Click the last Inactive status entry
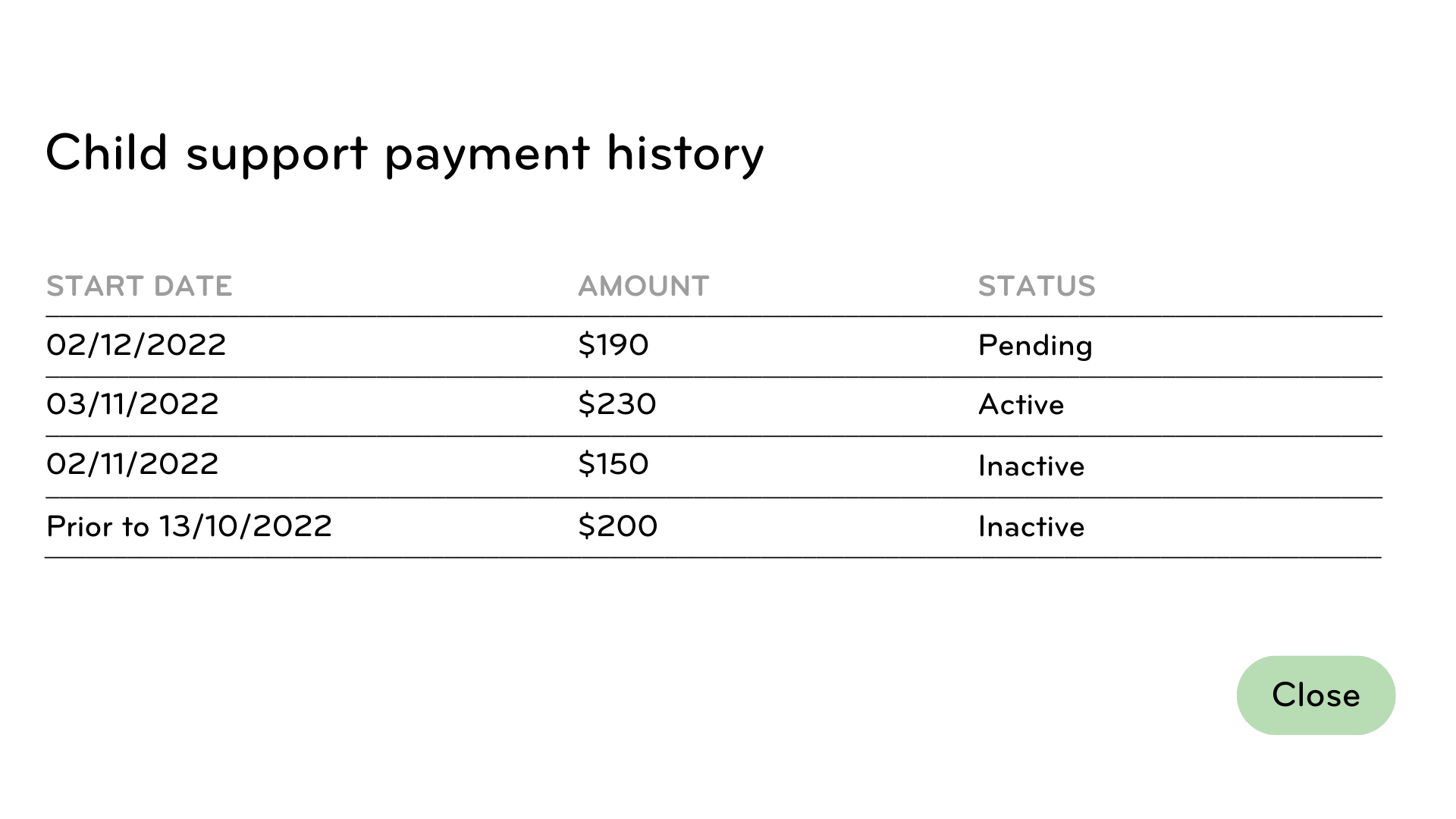1456x819 pixels. (x=1031, y=526)
